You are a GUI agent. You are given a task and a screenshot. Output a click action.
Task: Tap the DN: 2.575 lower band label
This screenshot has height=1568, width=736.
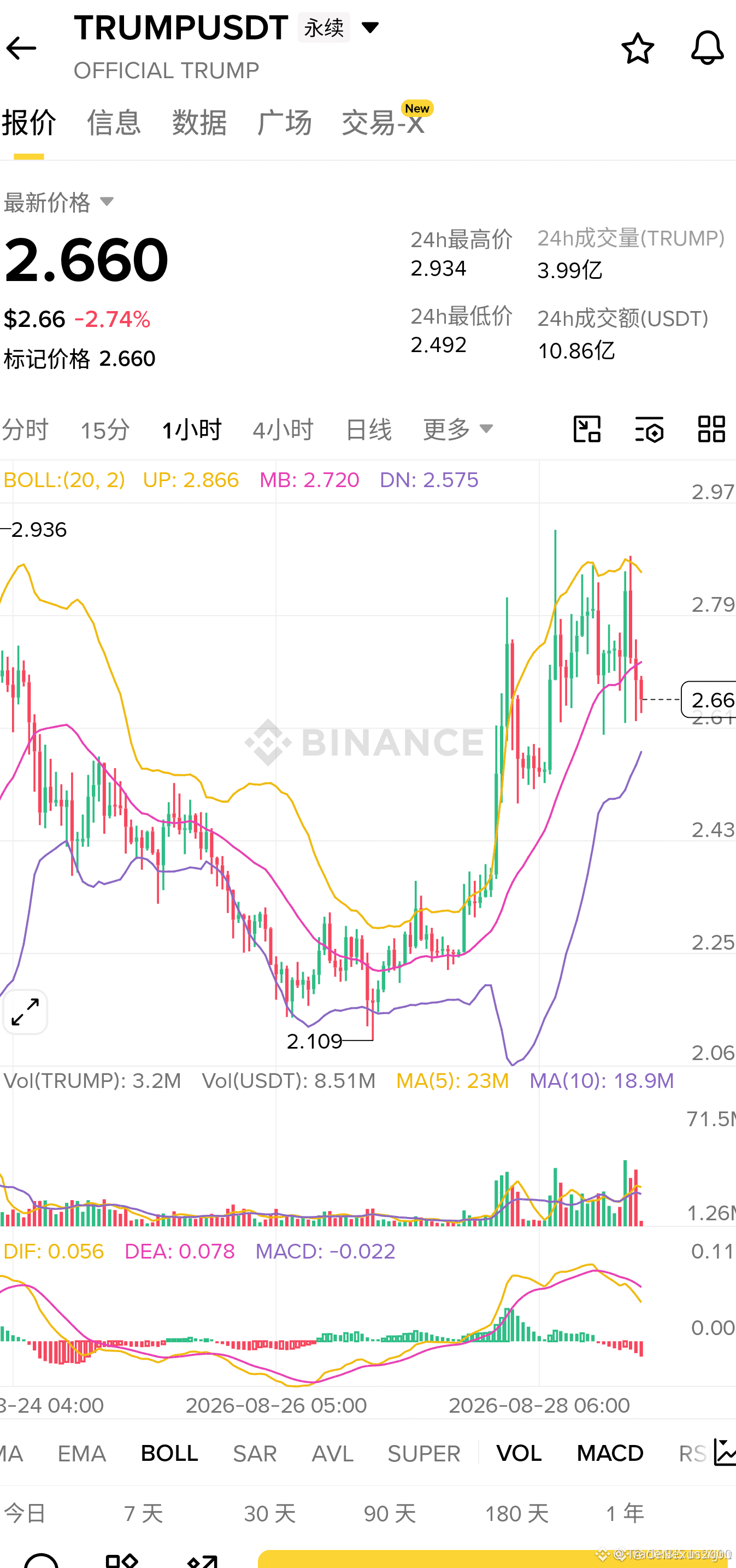(x=429, y=480)
